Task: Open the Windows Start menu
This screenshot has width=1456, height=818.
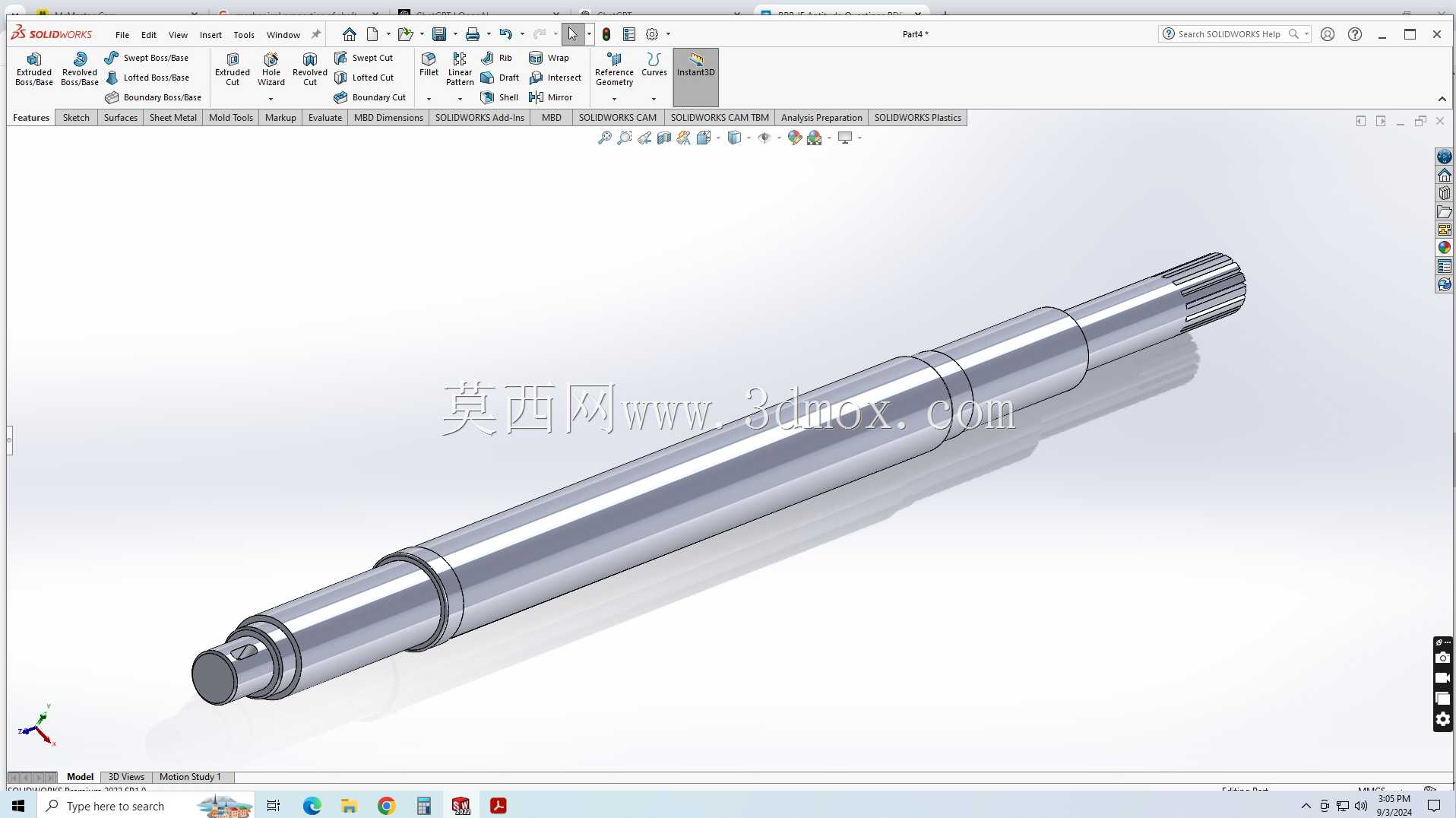Action: [18, 806]
